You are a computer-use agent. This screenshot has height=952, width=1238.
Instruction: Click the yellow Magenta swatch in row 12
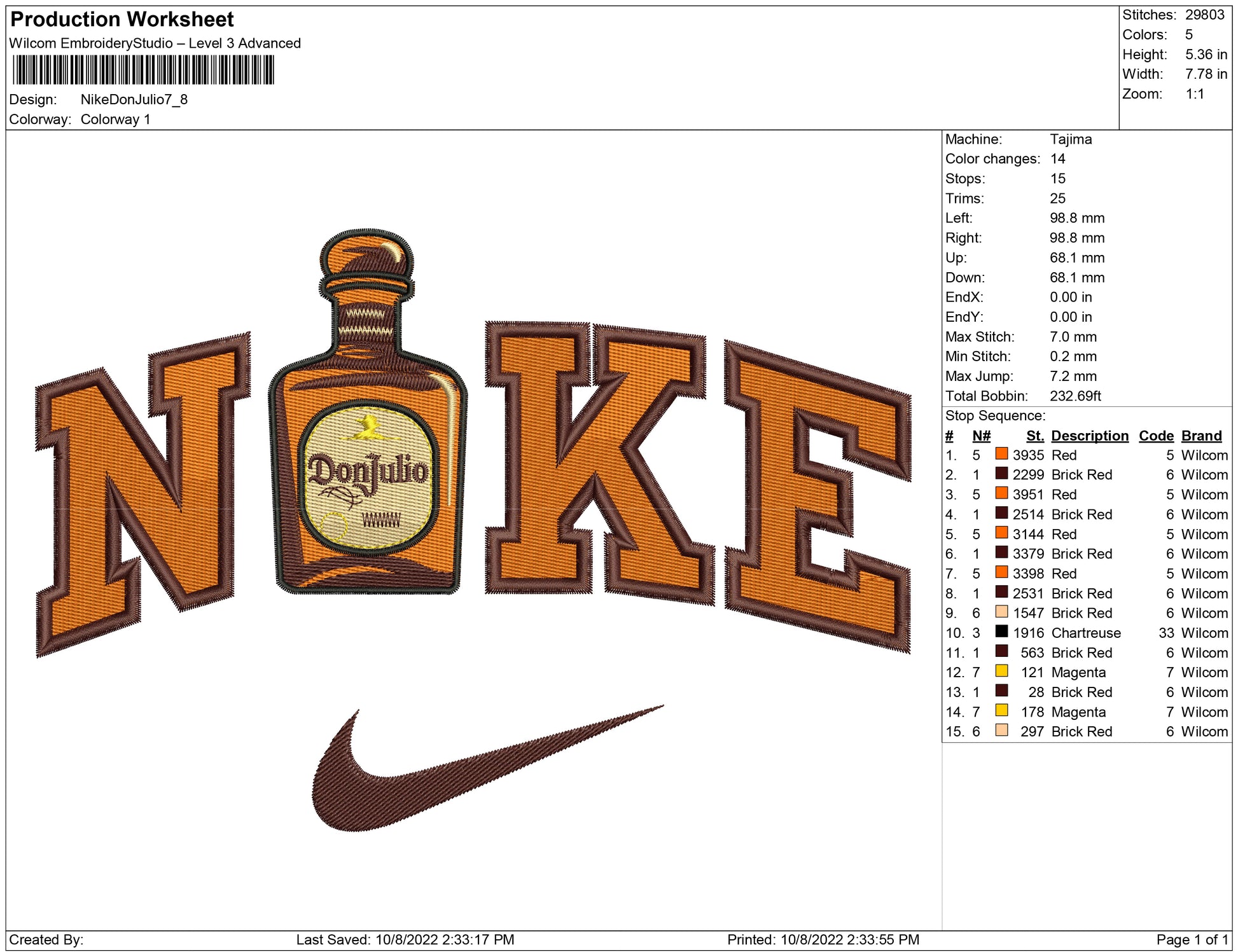(x=1001, y=671)
